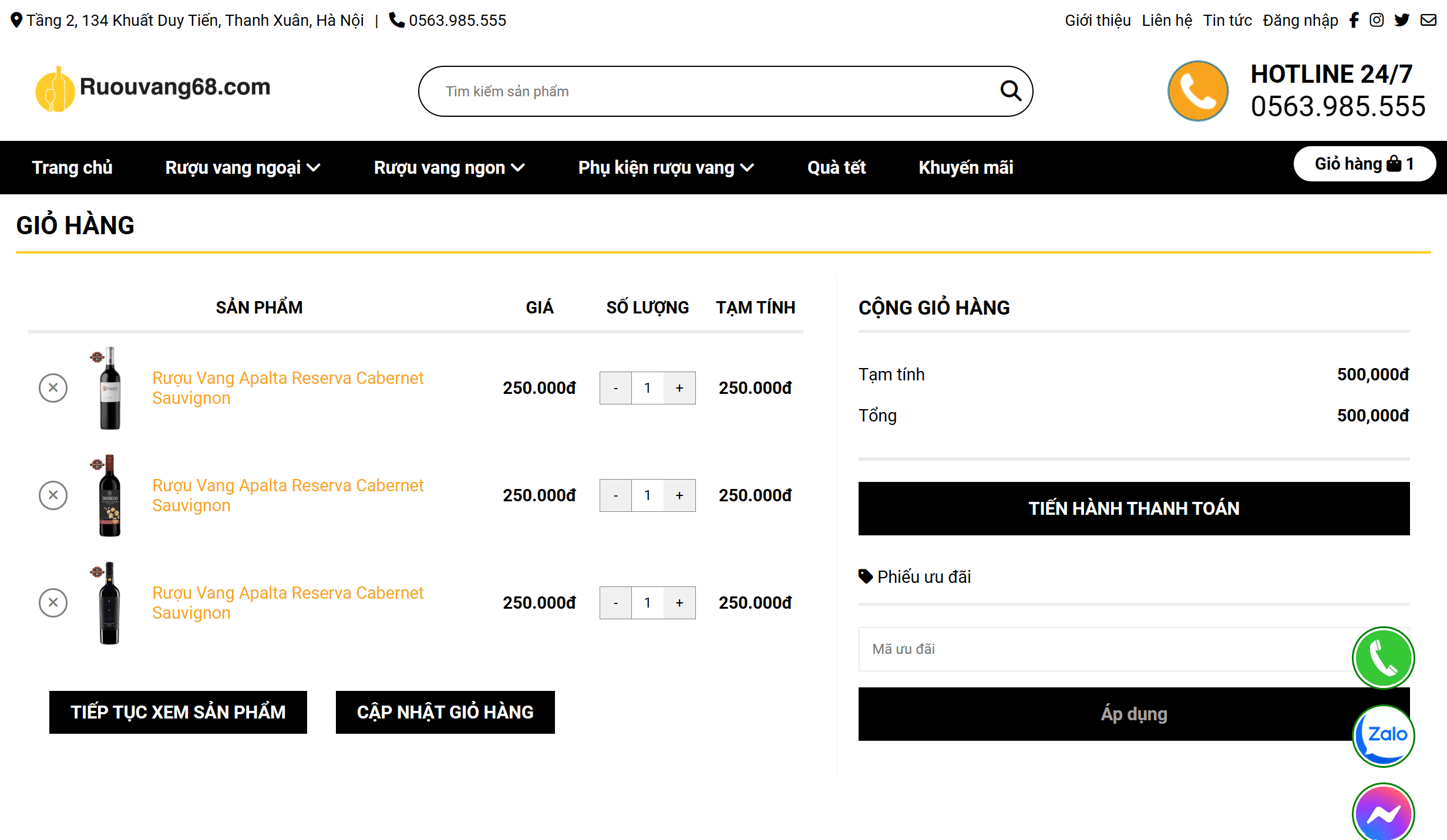Click the map pin address icon

[16, 21]
